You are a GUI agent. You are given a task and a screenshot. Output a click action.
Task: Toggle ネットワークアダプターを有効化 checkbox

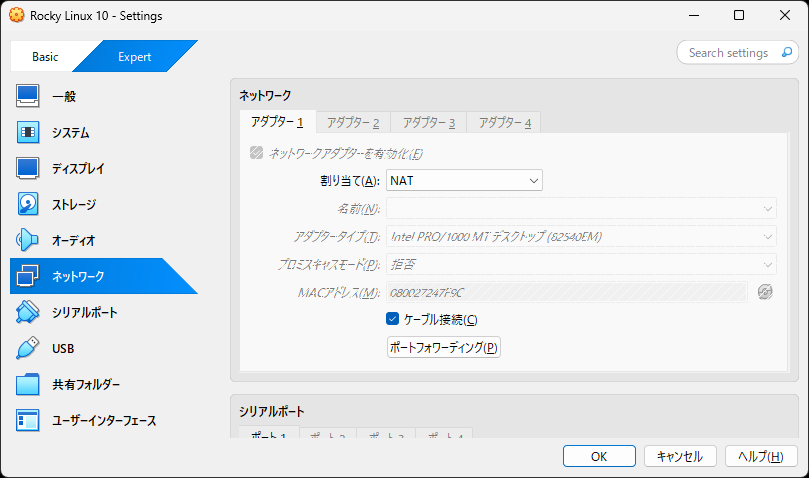pos(257,154)
